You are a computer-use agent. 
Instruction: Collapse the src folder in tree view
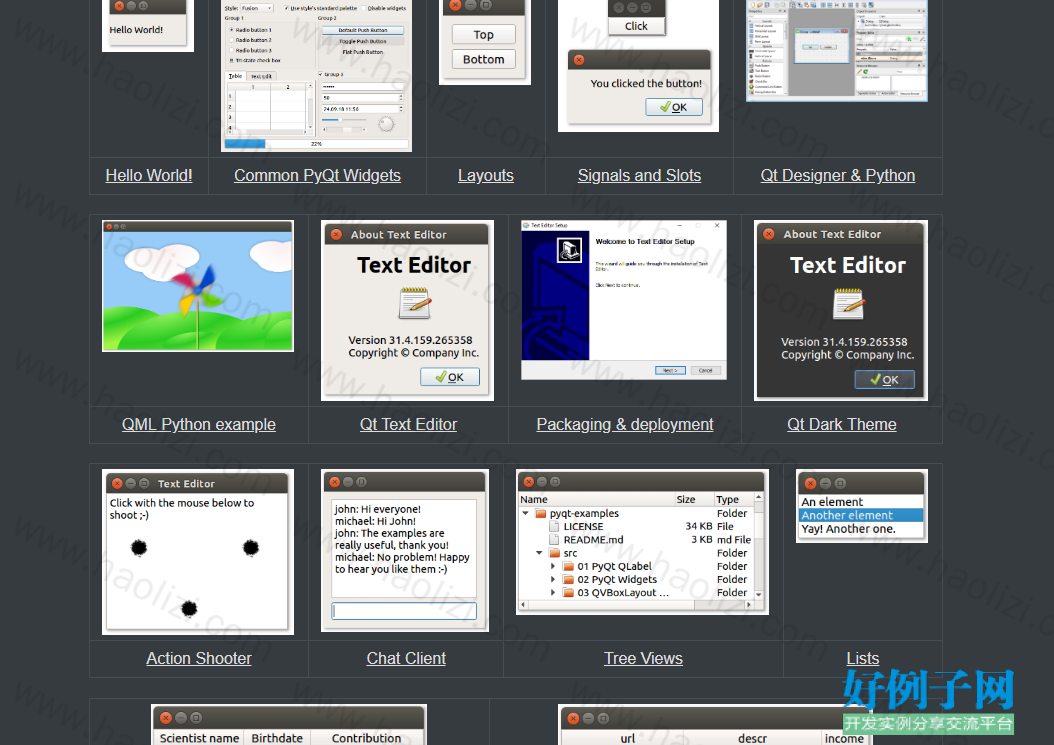coord(539,553)
